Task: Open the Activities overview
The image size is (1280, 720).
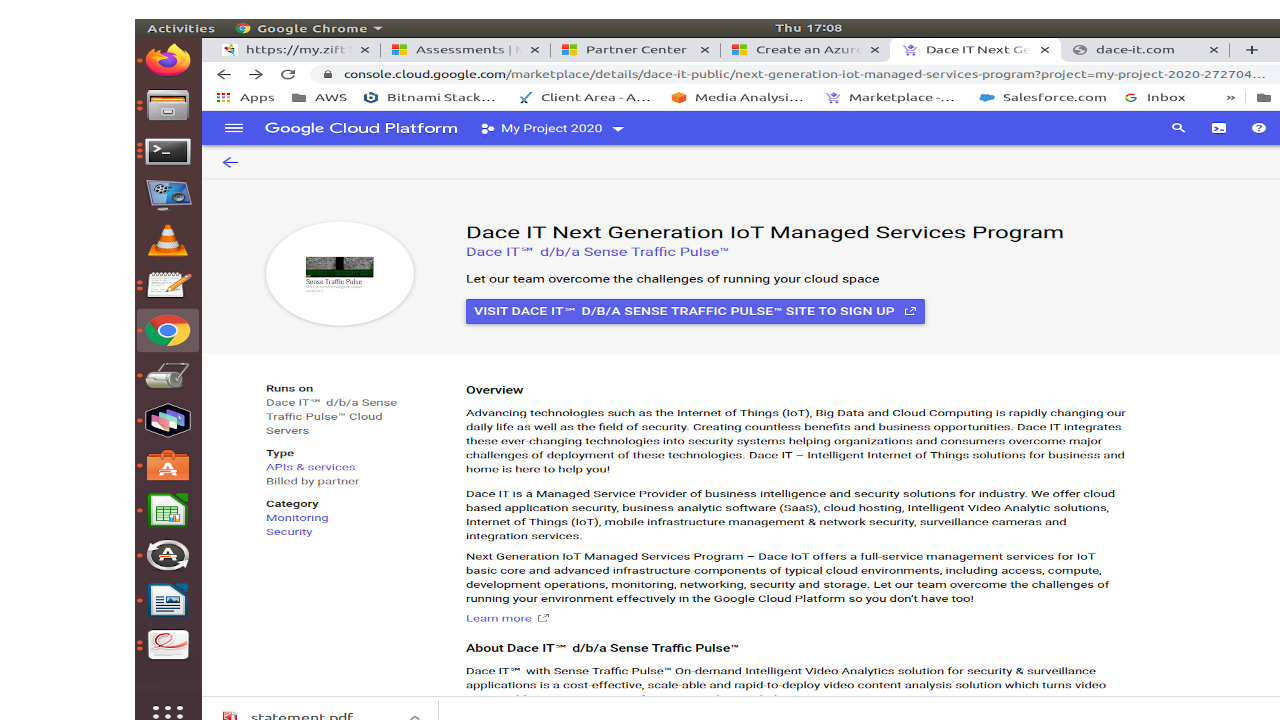Action: coord(181,28)
